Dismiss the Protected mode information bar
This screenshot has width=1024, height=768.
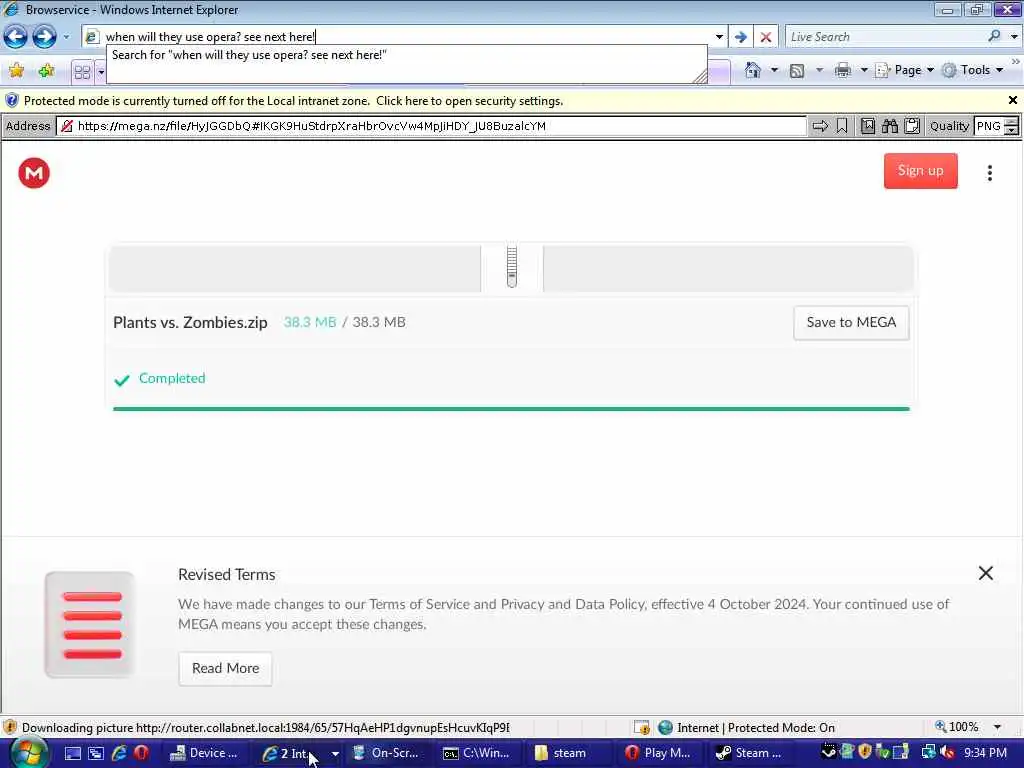(1012, 100)
